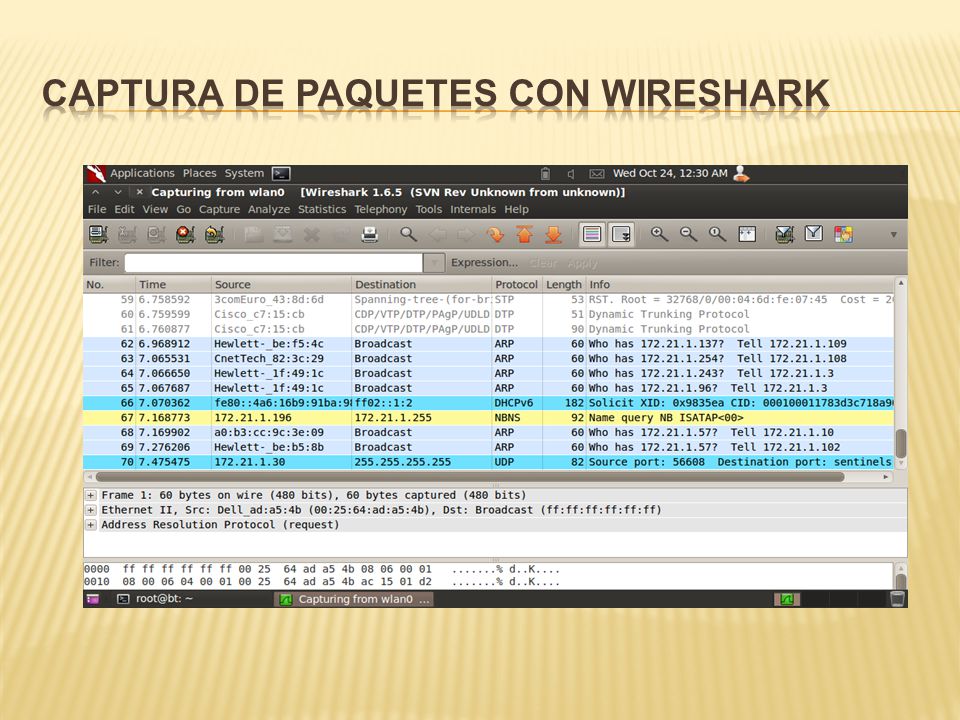The width and height of the screenshot is (960, 720).
Task: Sort packets by the Source column
Action: 281,285
